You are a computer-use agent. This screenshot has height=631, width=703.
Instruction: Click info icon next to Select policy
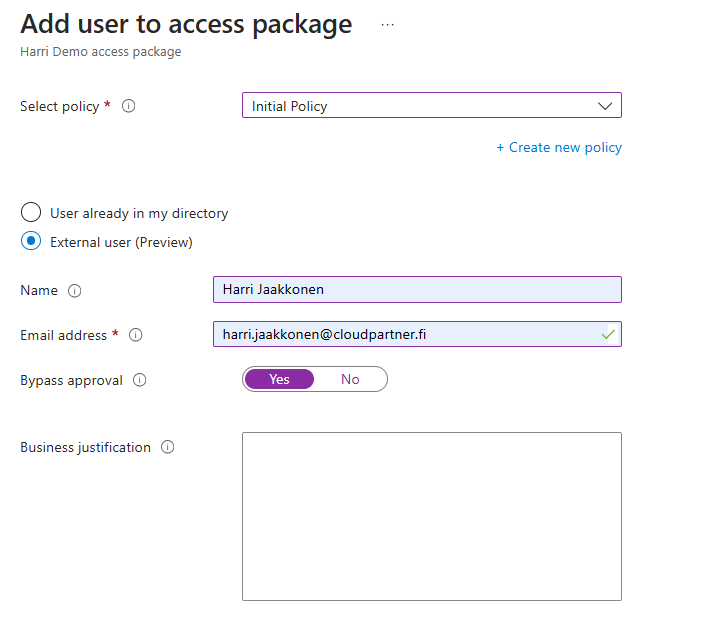click(x=128, y=106)
